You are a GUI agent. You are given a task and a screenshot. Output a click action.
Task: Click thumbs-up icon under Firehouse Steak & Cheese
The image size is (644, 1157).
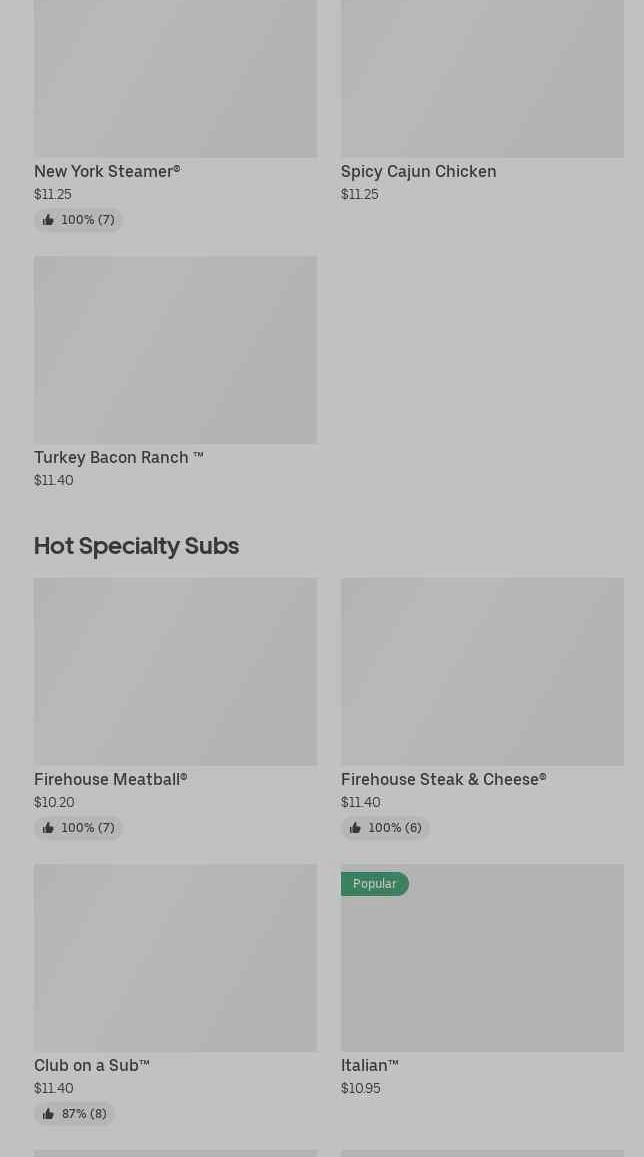(x=355, y=828)
